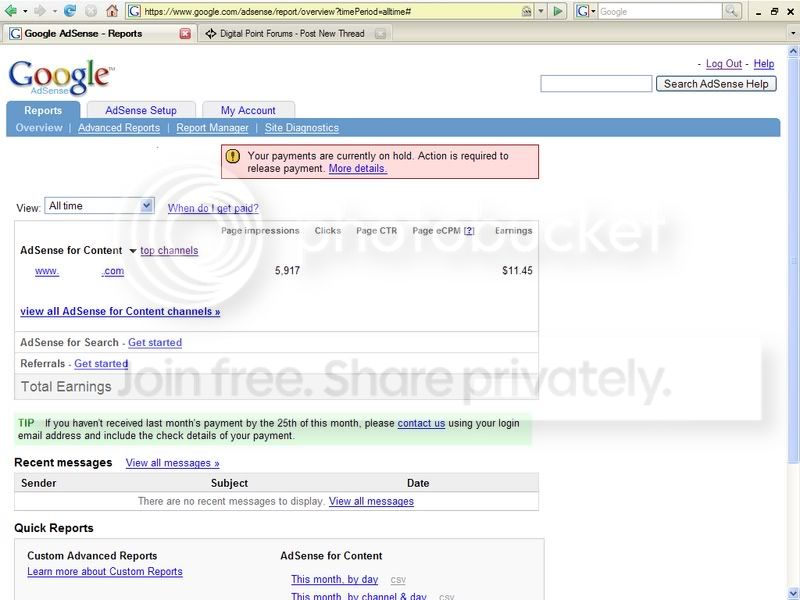Click view all AdSense for Content channels

[x=120, y=311]
